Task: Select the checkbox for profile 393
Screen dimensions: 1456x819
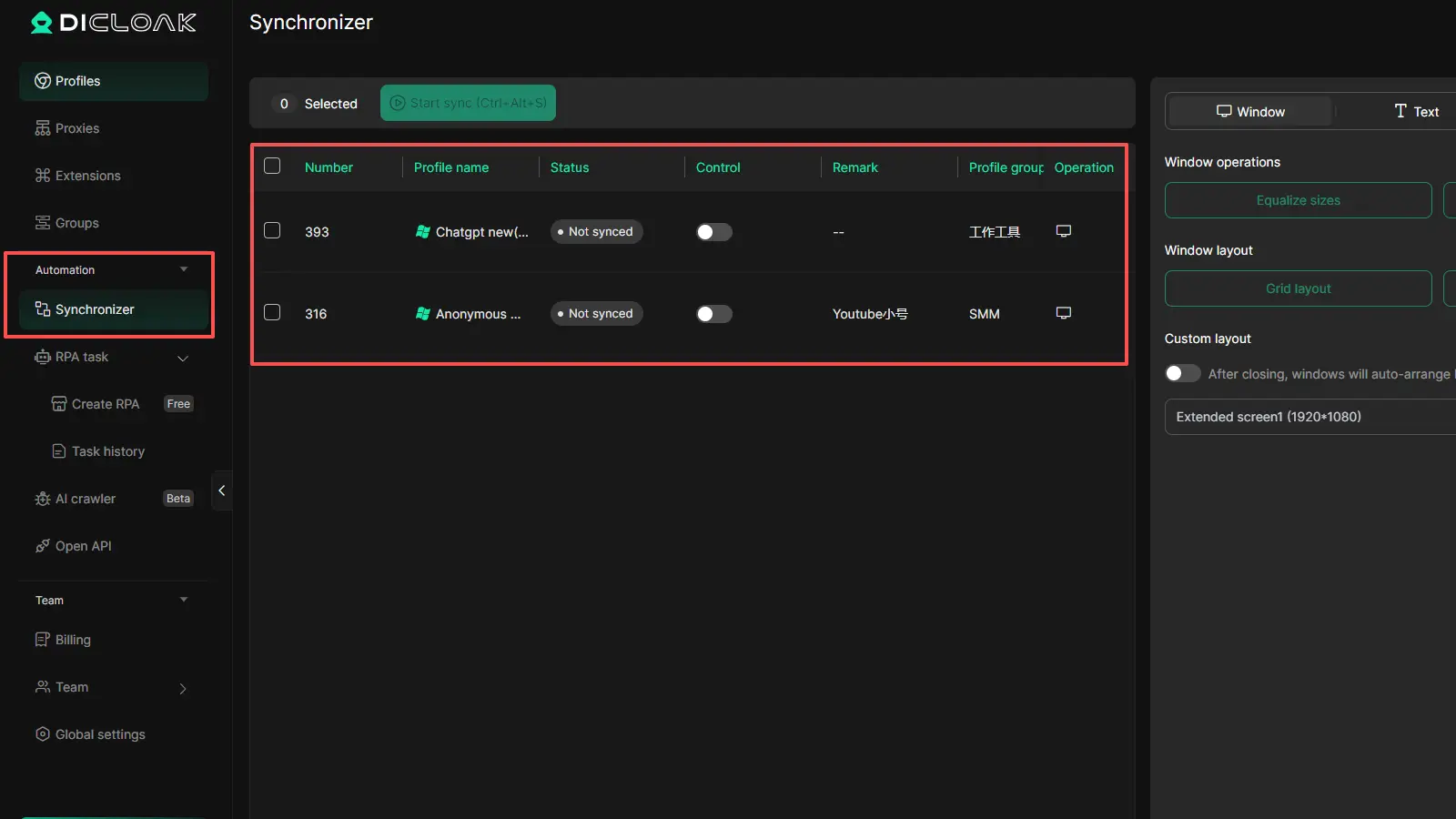Action: [x=272, y=230]
